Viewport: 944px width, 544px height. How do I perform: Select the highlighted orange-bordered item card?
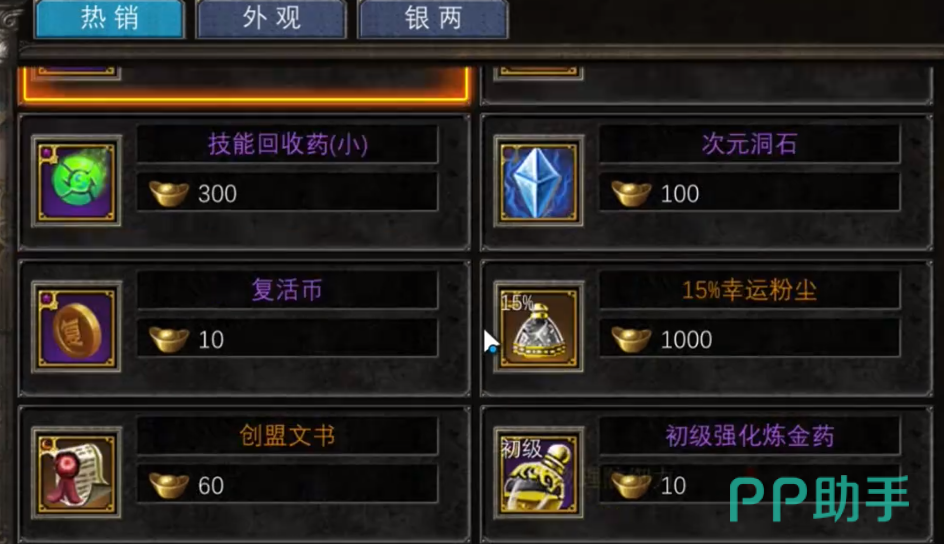pyautogui.click(x=245, y=84)
